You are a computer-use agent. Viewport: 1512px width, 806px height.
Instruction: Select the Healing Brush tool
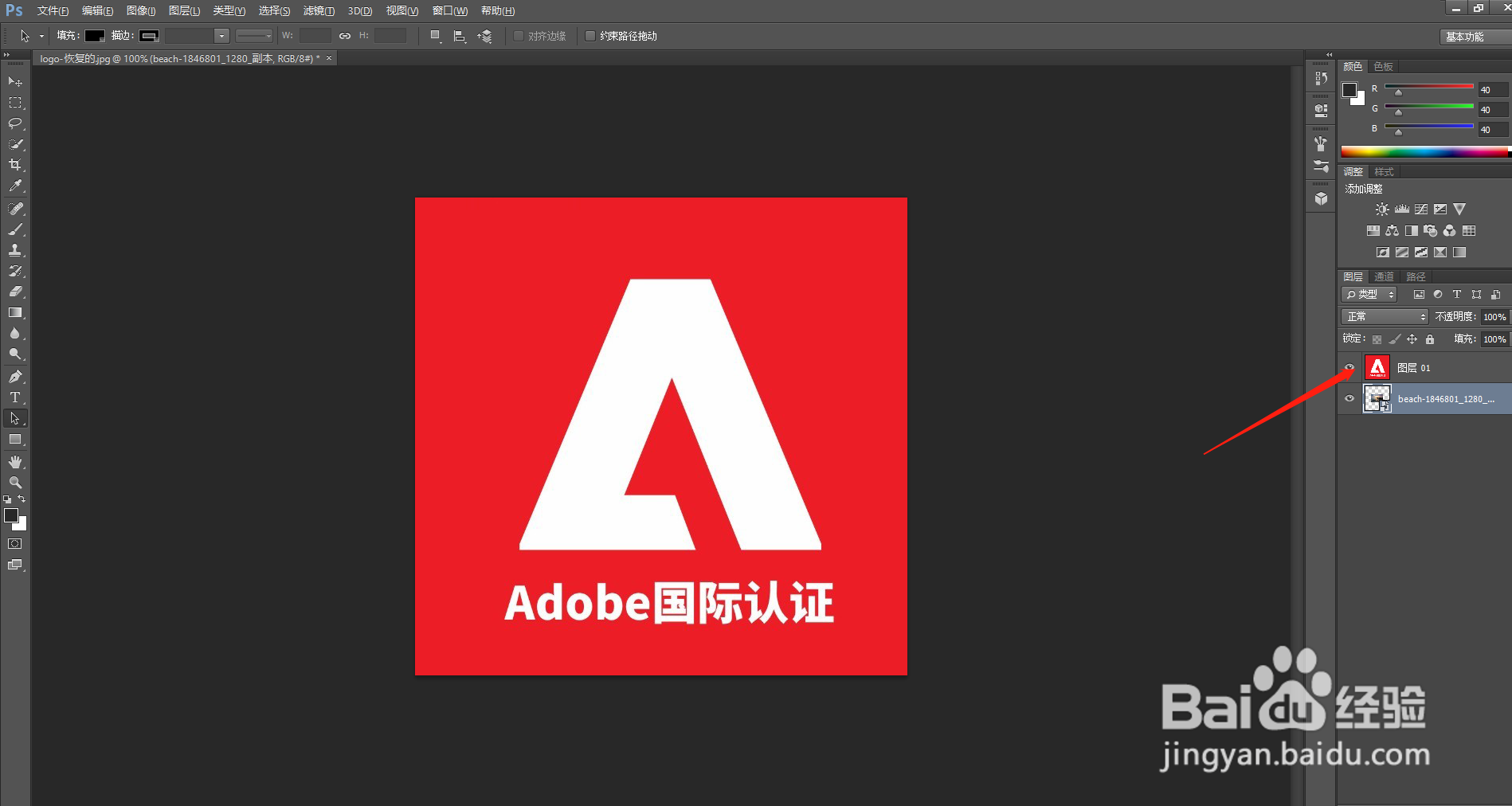(x=15, y=209)
